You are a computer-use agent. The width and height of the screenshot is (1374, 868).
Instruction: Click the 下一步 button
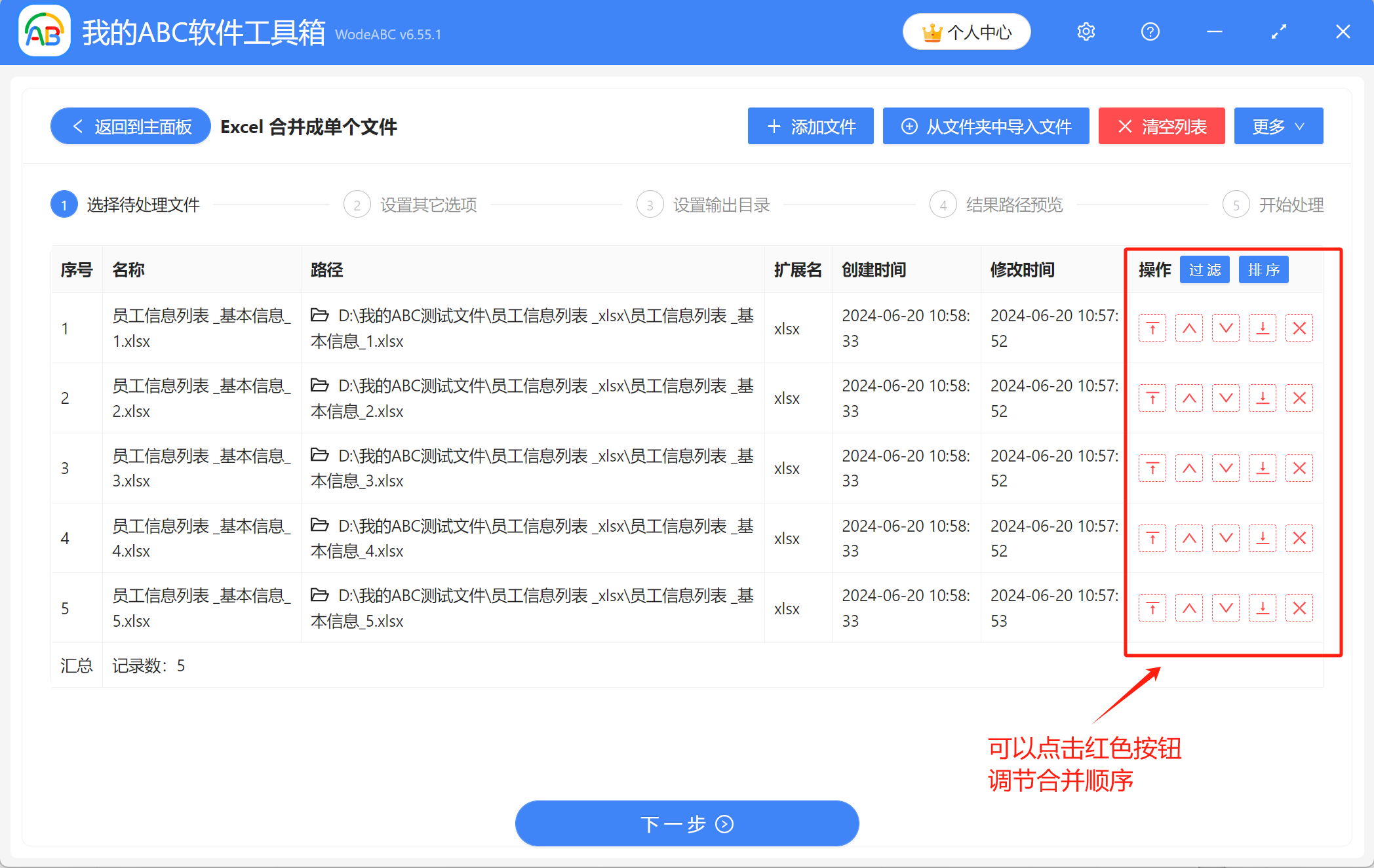pyautogui.click(x=686, y=823)
